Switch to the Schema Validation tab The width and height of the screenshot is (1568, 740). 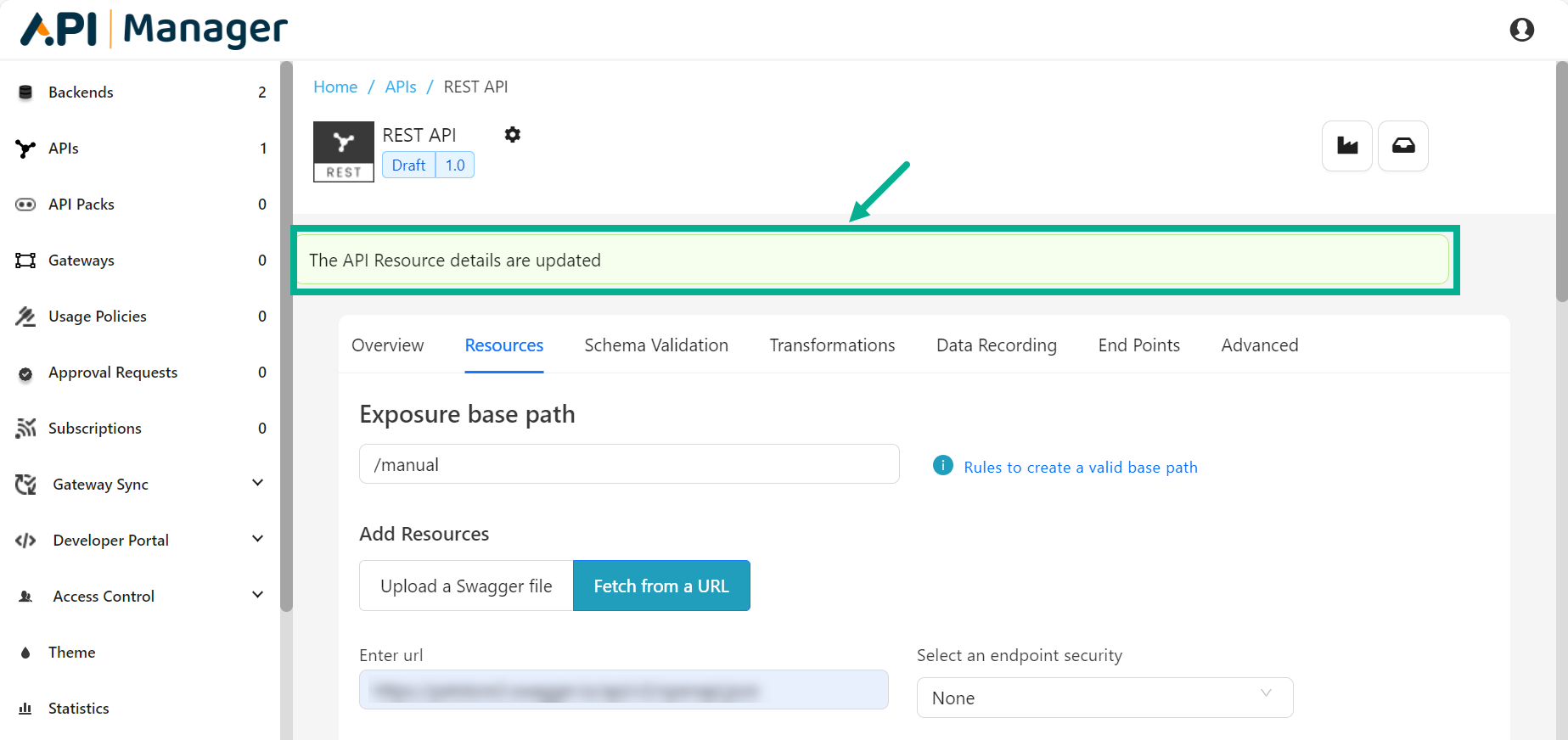655,345
